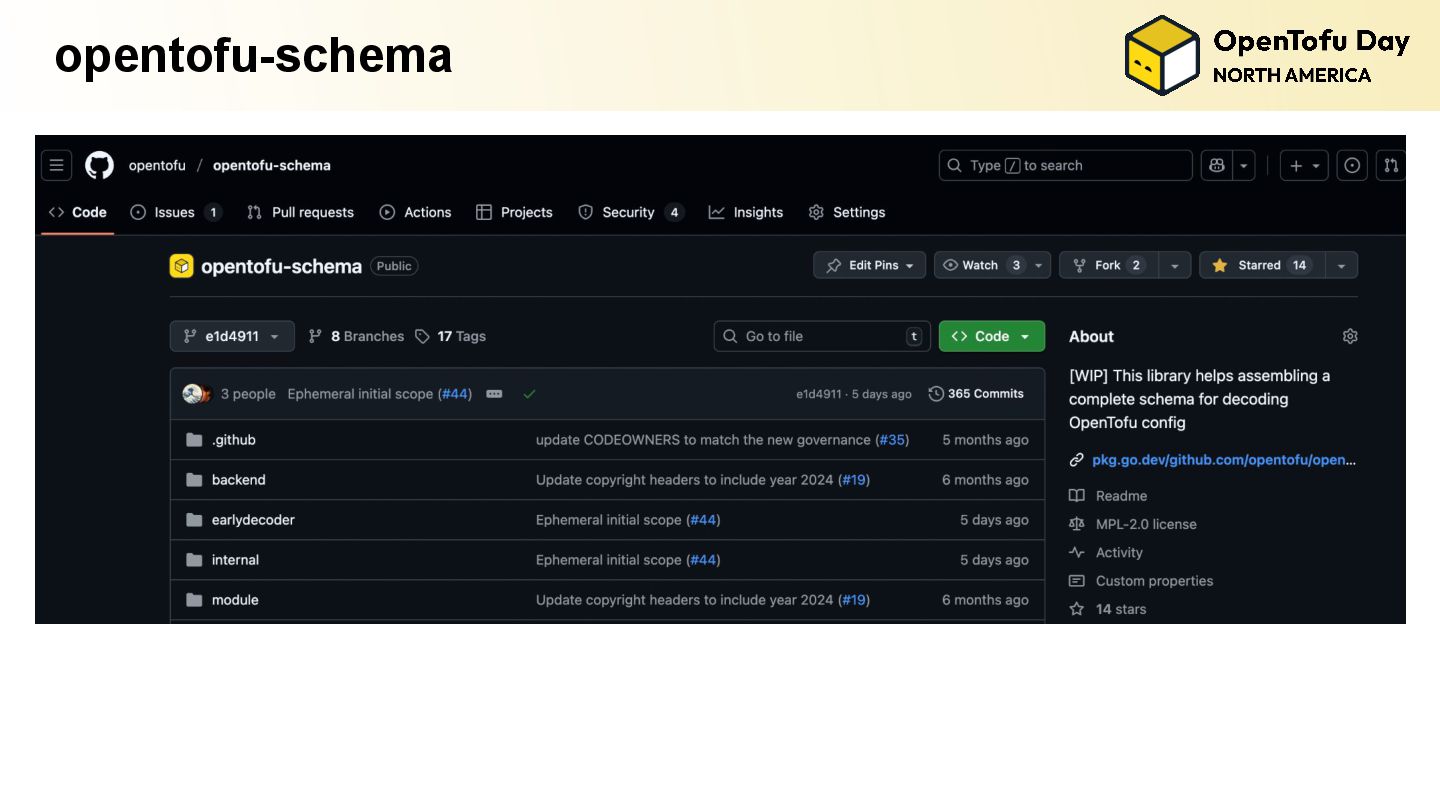The height and width of the screenshot is (810, 1440).
Task: Open the internal folder
Action: pos(235,560)
